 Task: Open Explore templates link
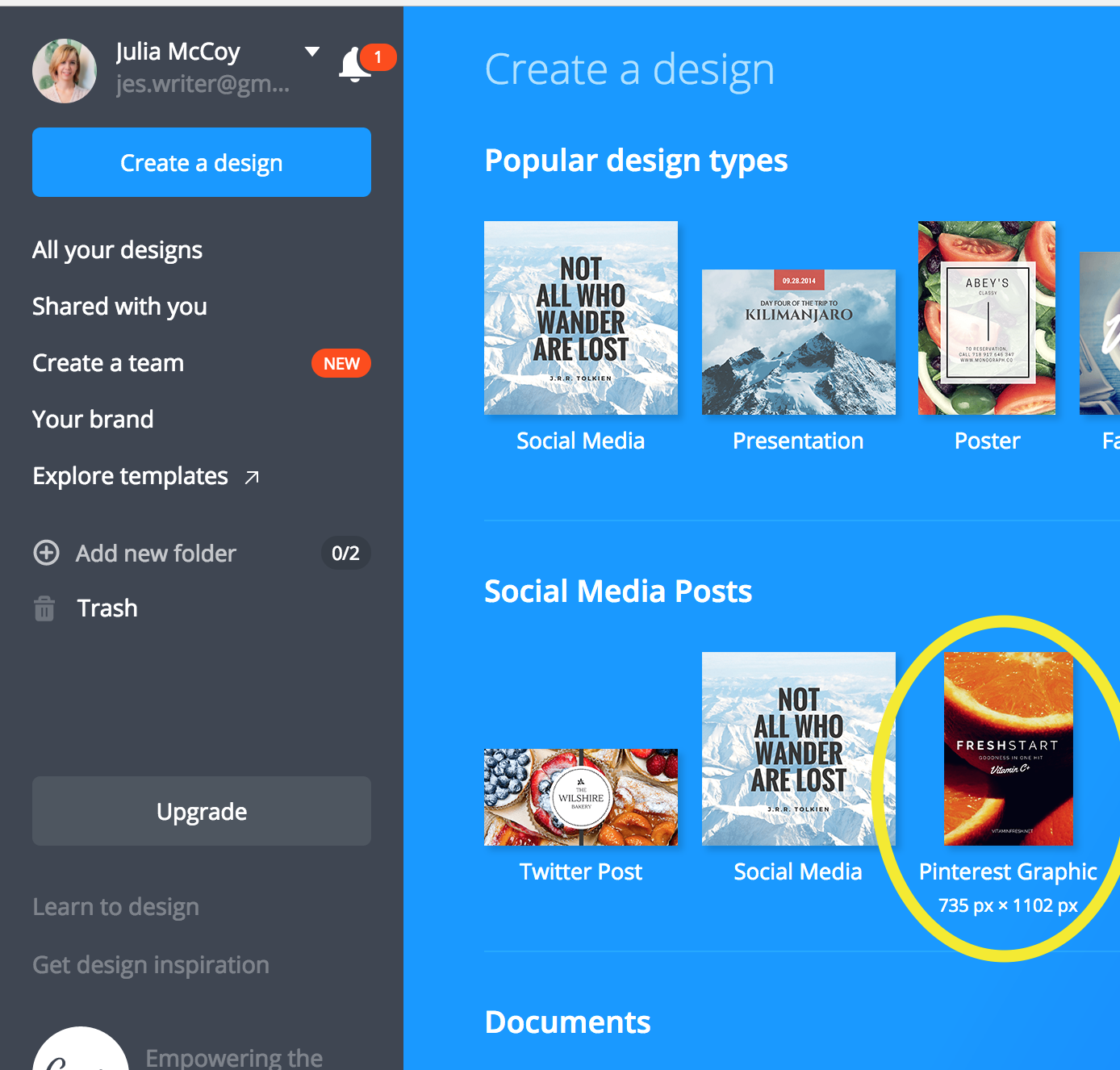pyautogui.click(x=131, y=476)
